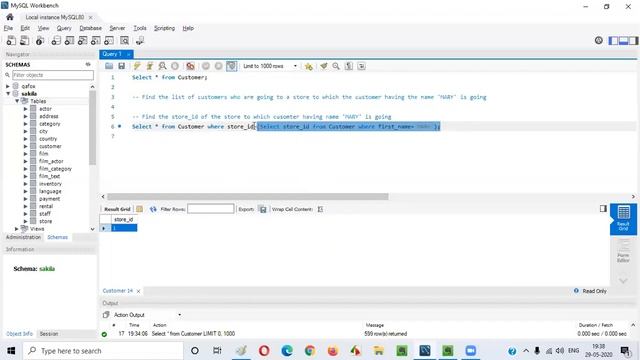Toggle stop-on-error execution mode

pos(190,66)
